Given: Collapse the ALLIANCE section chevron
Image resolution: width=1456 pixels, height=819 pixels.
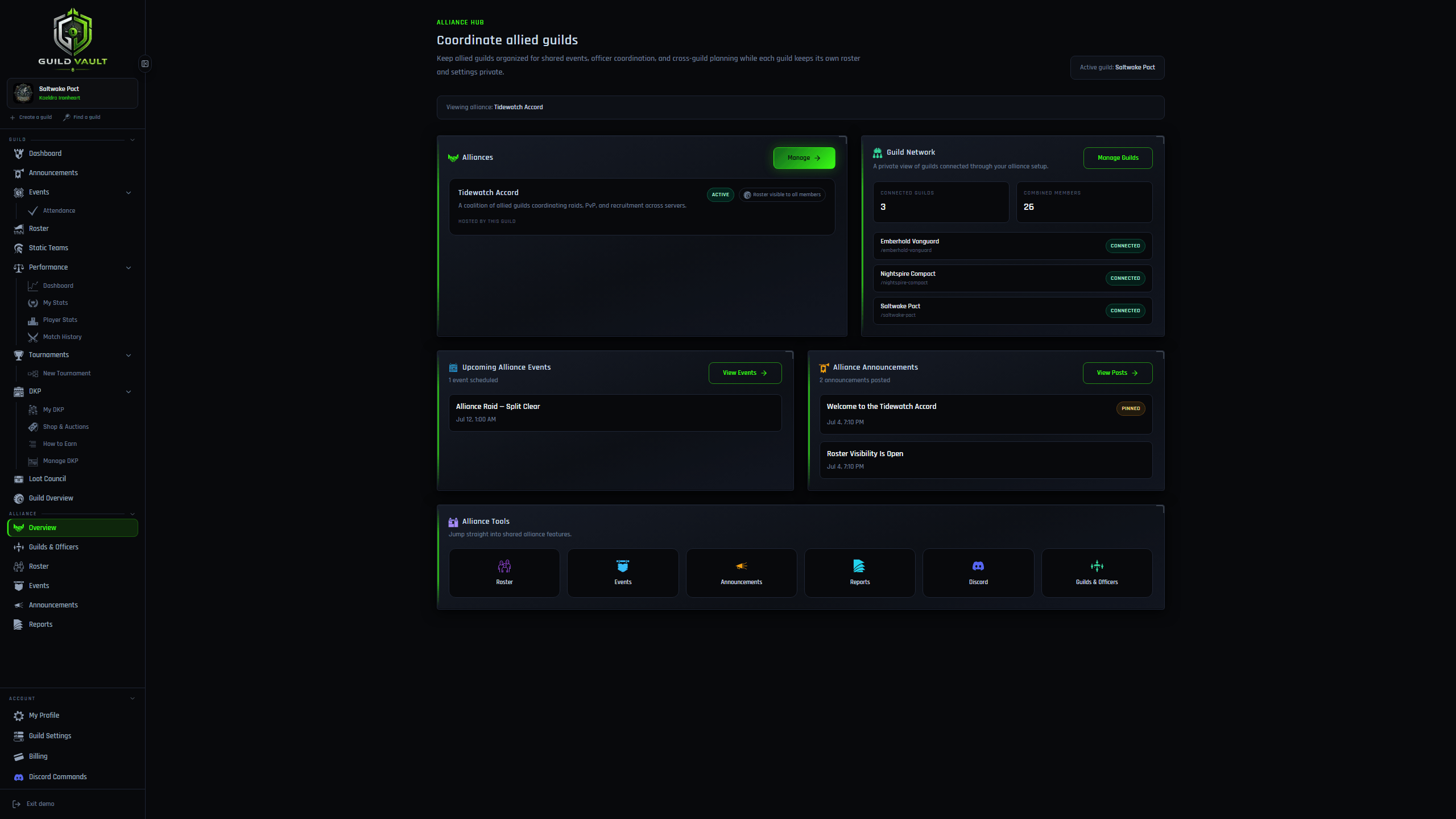Looking at the screenshot, I should click(x=133, y=514).
